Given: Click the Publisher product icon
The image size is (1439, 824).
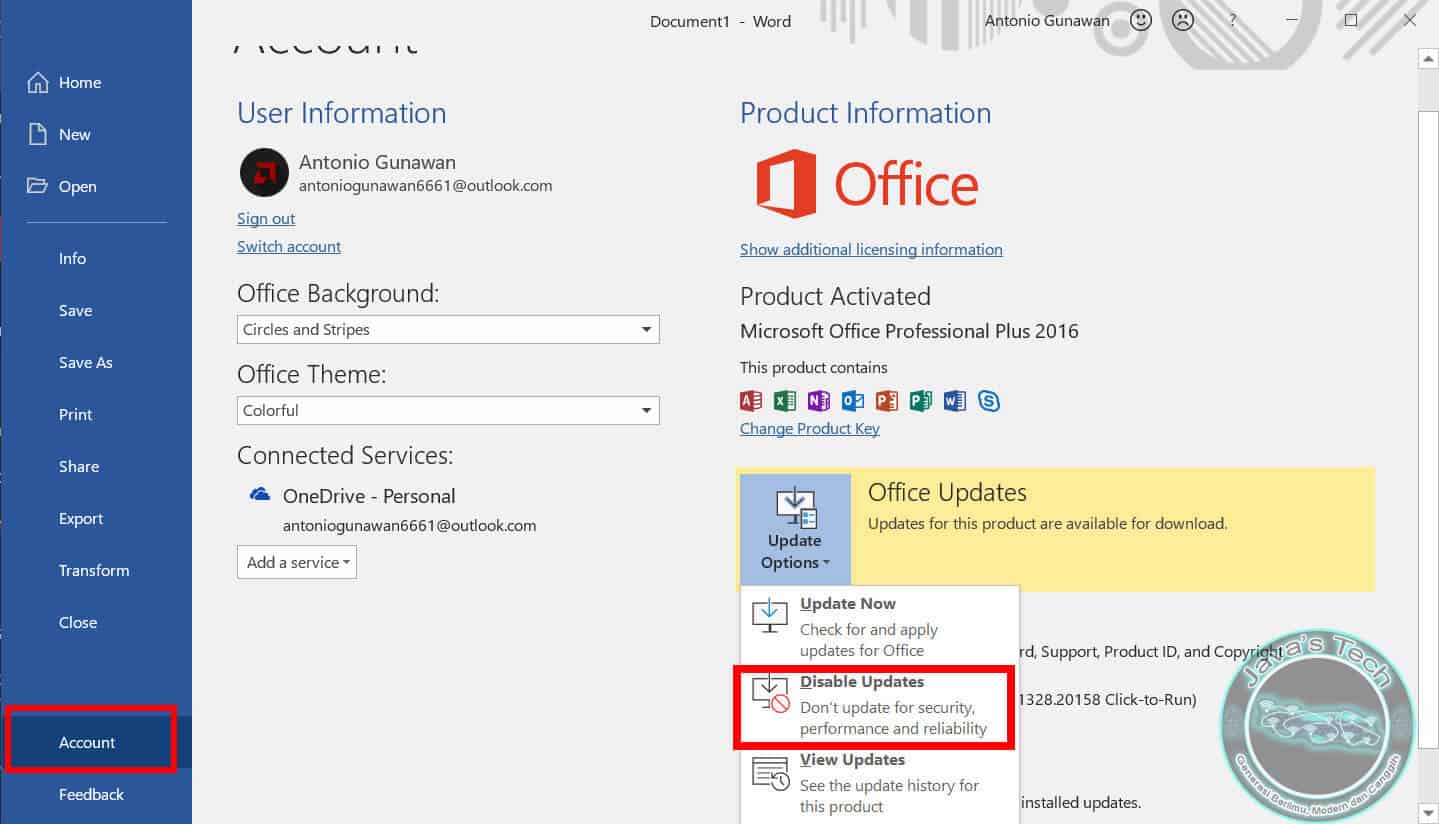Looking at the screenshot, I should point(921,401).
